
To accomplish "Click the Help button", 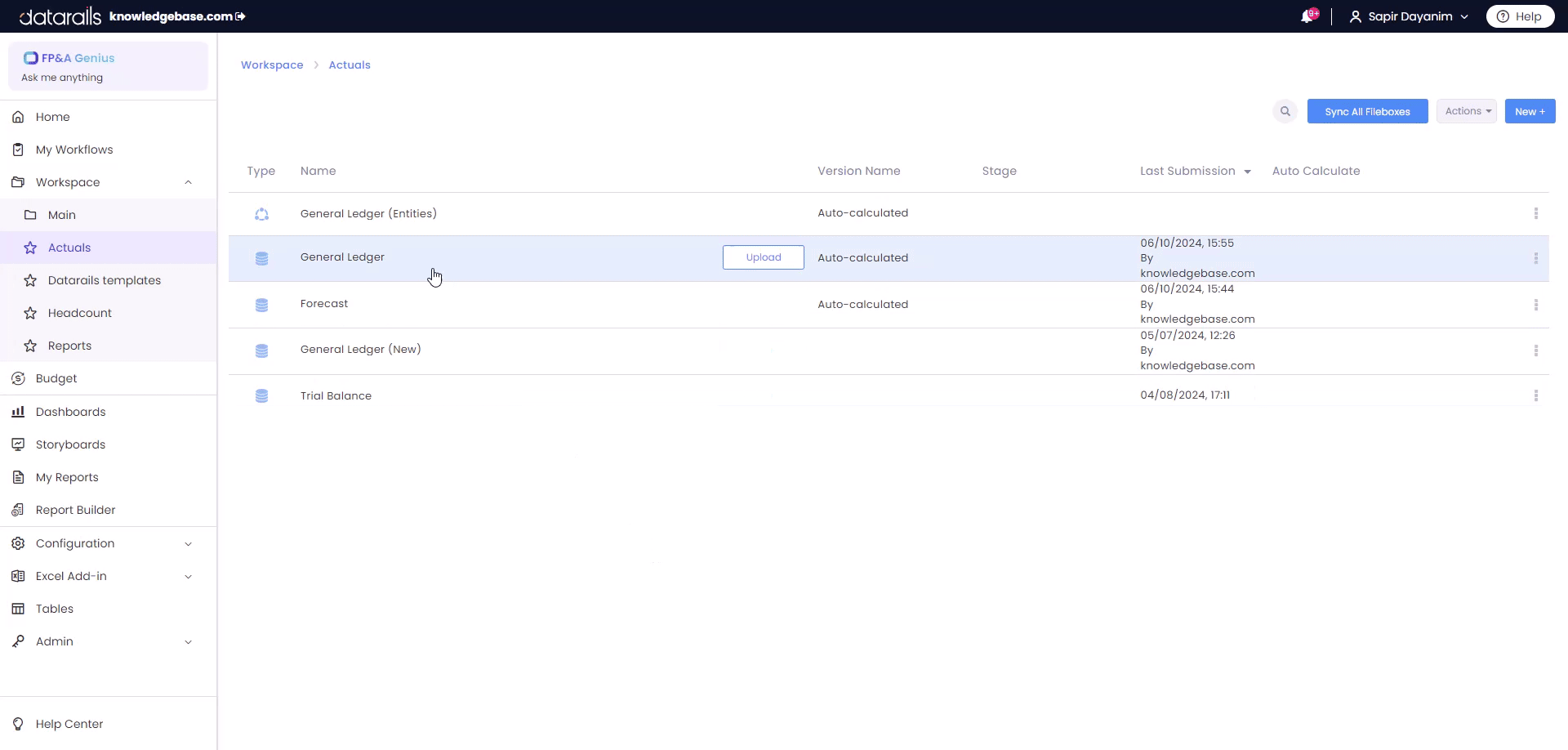I will pyautogui.click(x=1520, y=16).
